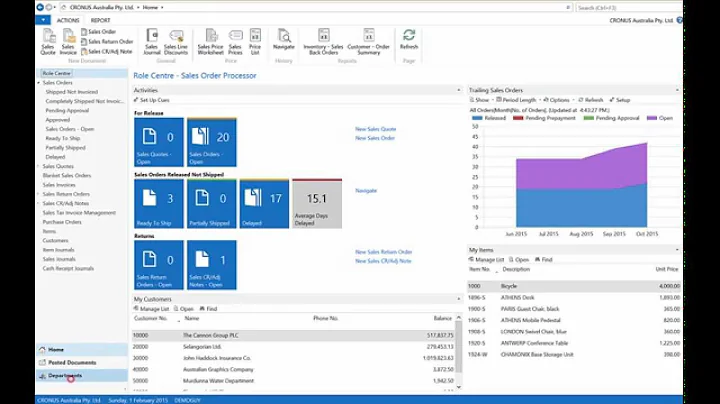
Task: Open the Departments navigation button
Action: tap(82, 376)
